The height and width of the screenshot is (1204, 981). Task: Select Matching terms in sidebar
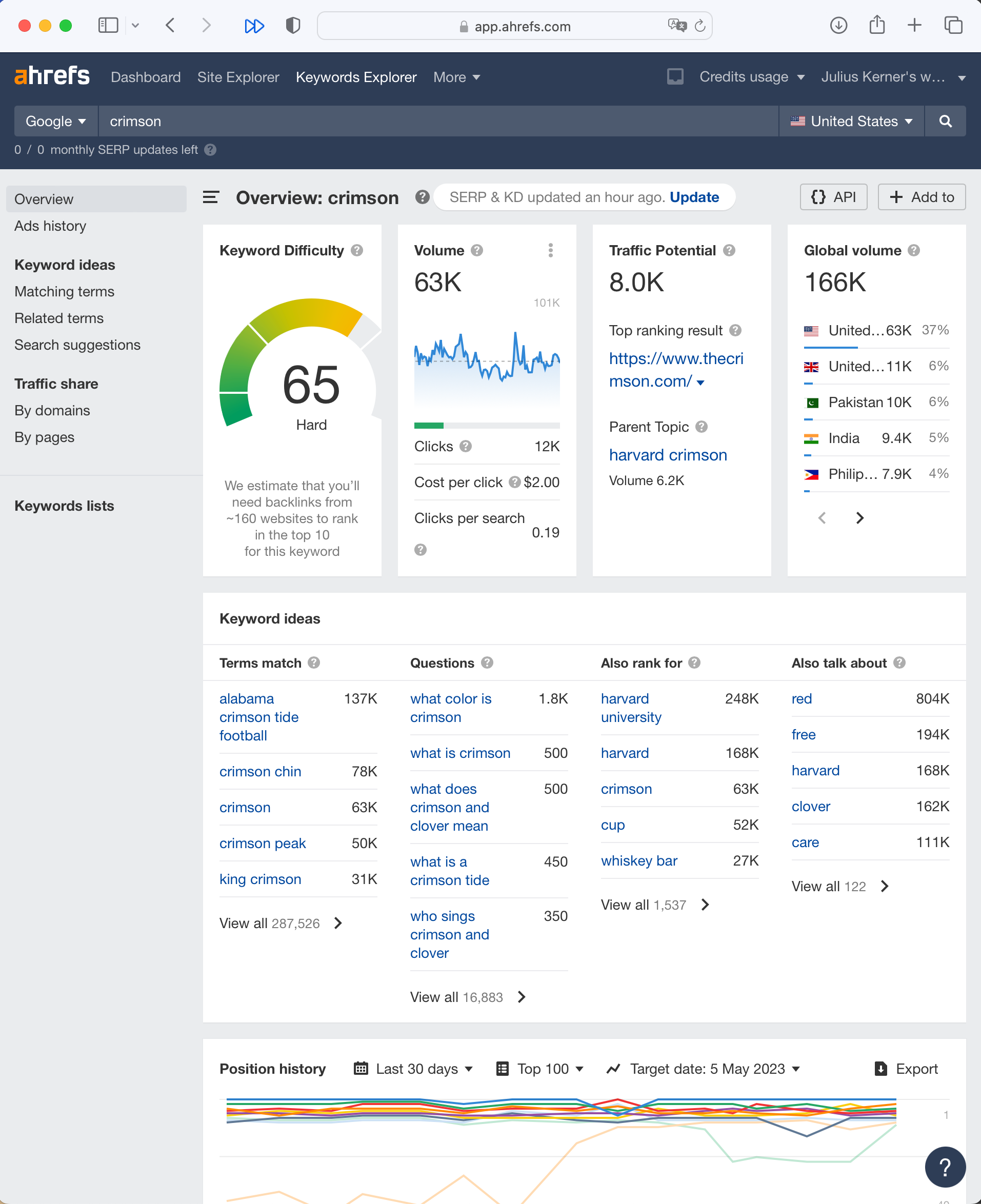coord(65,292)
